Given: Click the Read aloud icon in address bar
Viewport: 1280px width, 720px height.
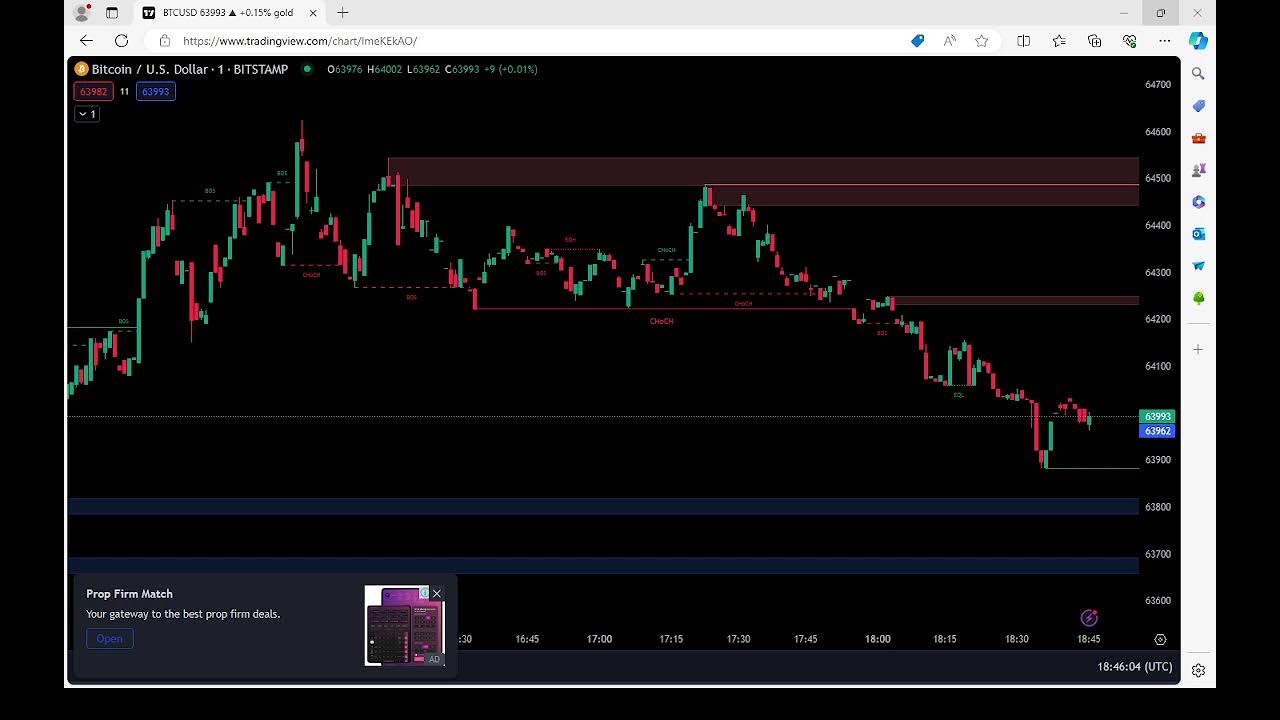Looking at the screenshot, I should (x=949, y=41).
